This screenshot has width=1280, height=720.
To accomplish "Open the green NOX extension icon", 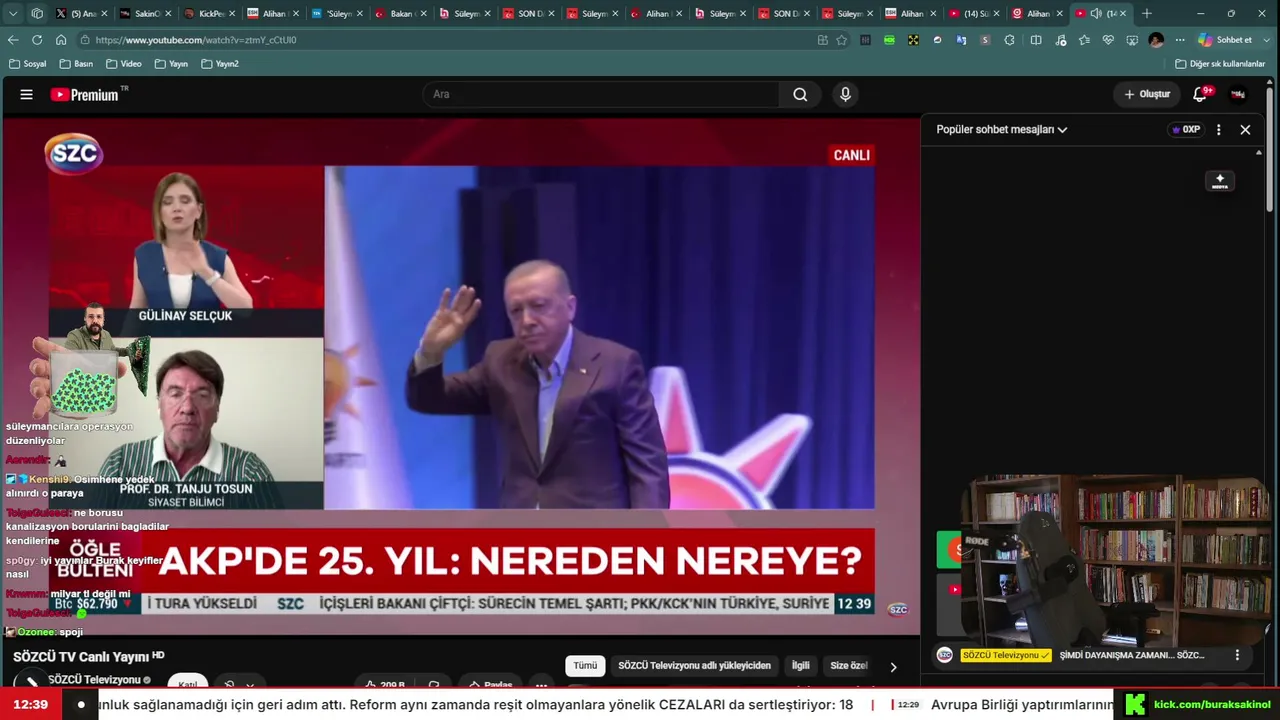I will point(889,40).
